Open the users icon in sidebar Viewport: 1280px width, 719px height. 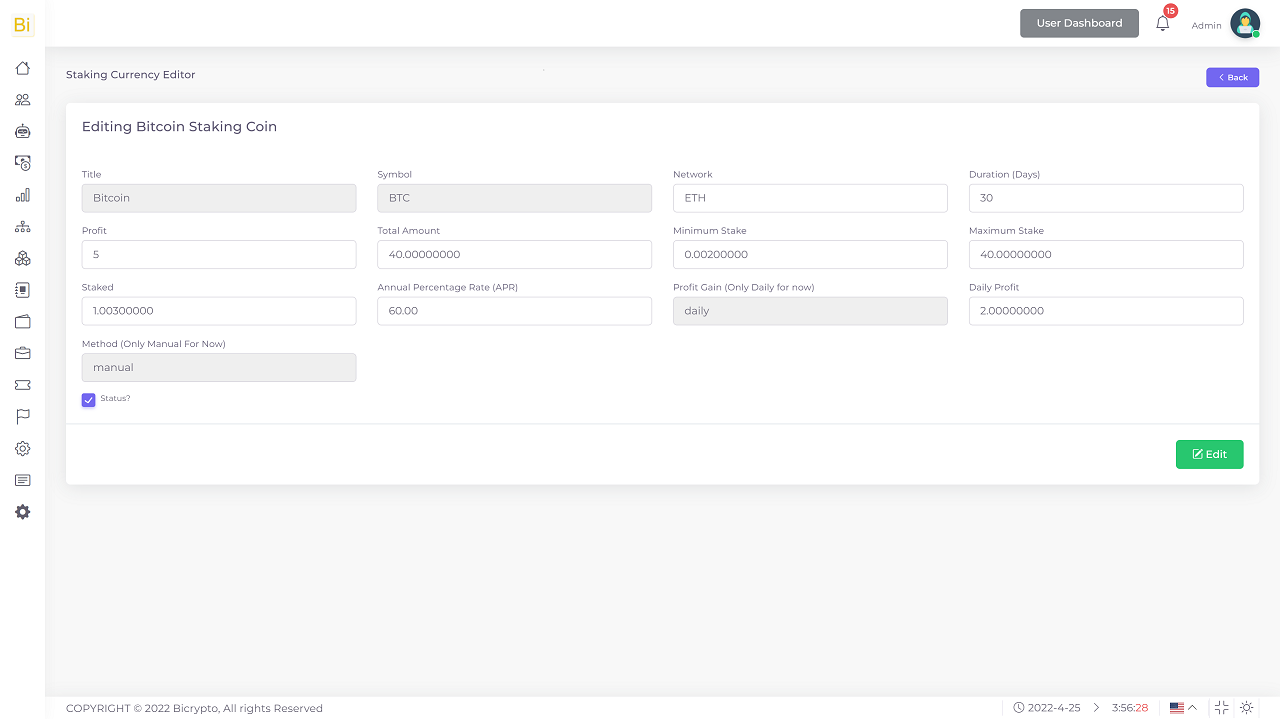(22, 100)
